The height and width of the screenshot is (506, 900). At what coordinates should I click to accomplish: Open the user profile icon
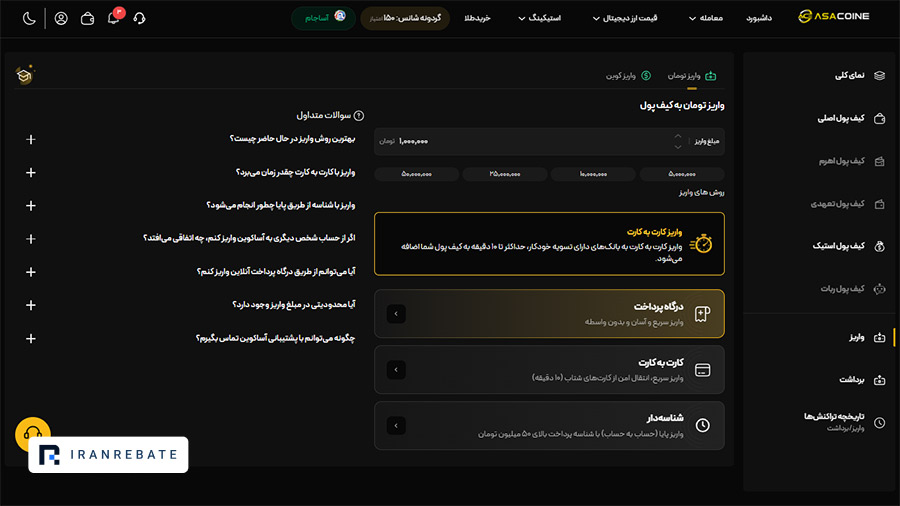(61, 18)
